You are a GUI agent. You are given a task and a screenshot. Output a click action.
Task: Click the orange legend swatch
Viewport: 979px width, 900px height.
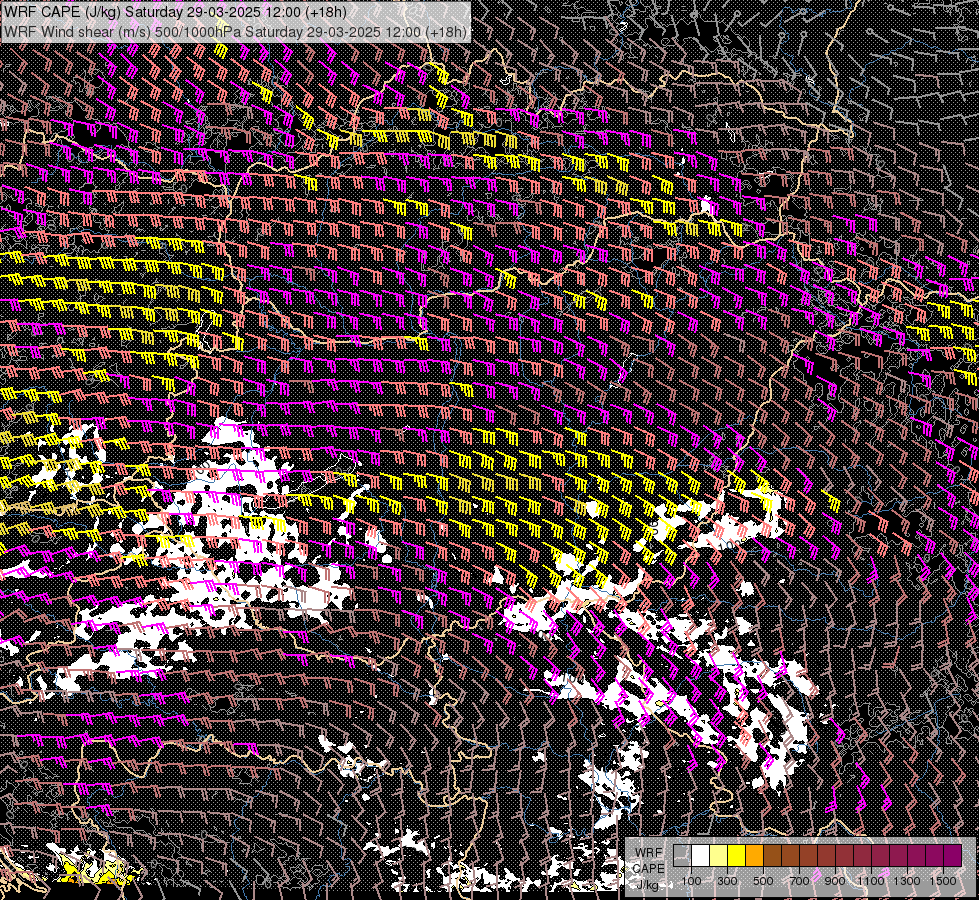point(754,856)
